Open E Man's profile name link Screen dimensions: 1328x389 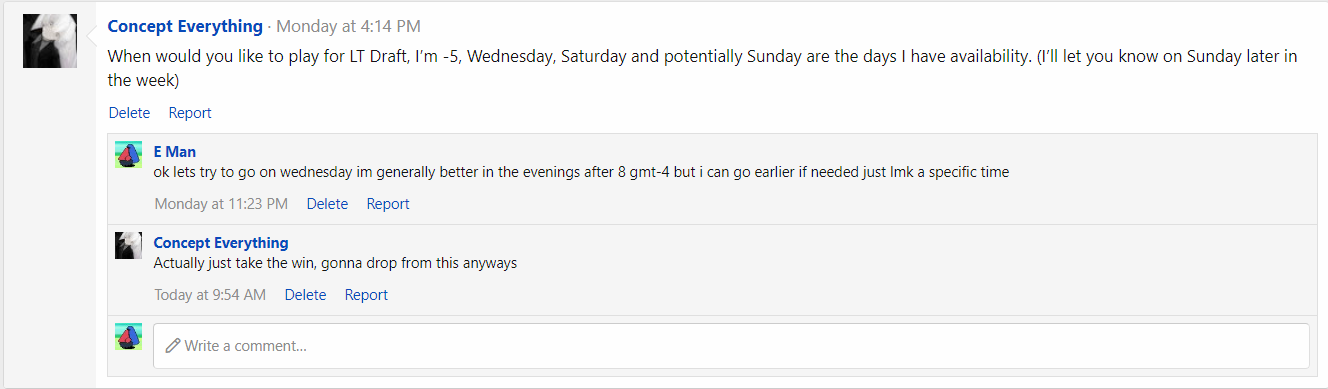click(175, 152)
